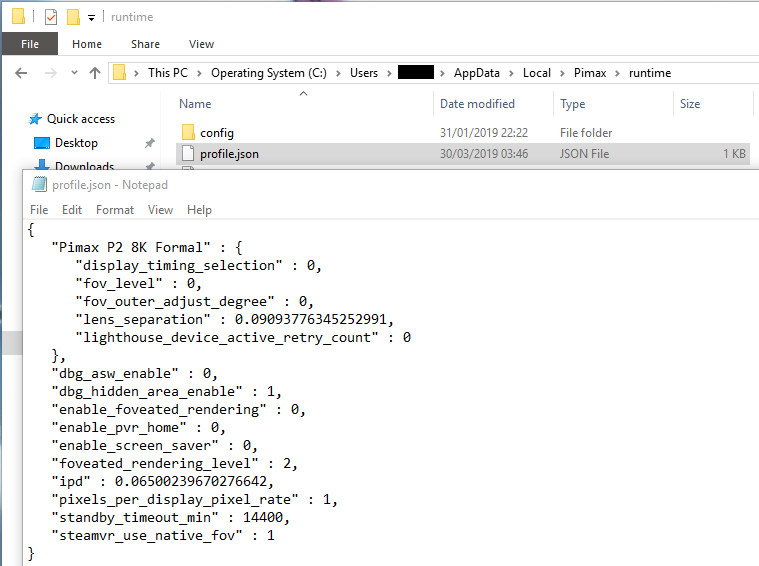
Task: Click the Notepad icon in profile.json title bar
Action: pyautogui.click(x=39, y=184)
